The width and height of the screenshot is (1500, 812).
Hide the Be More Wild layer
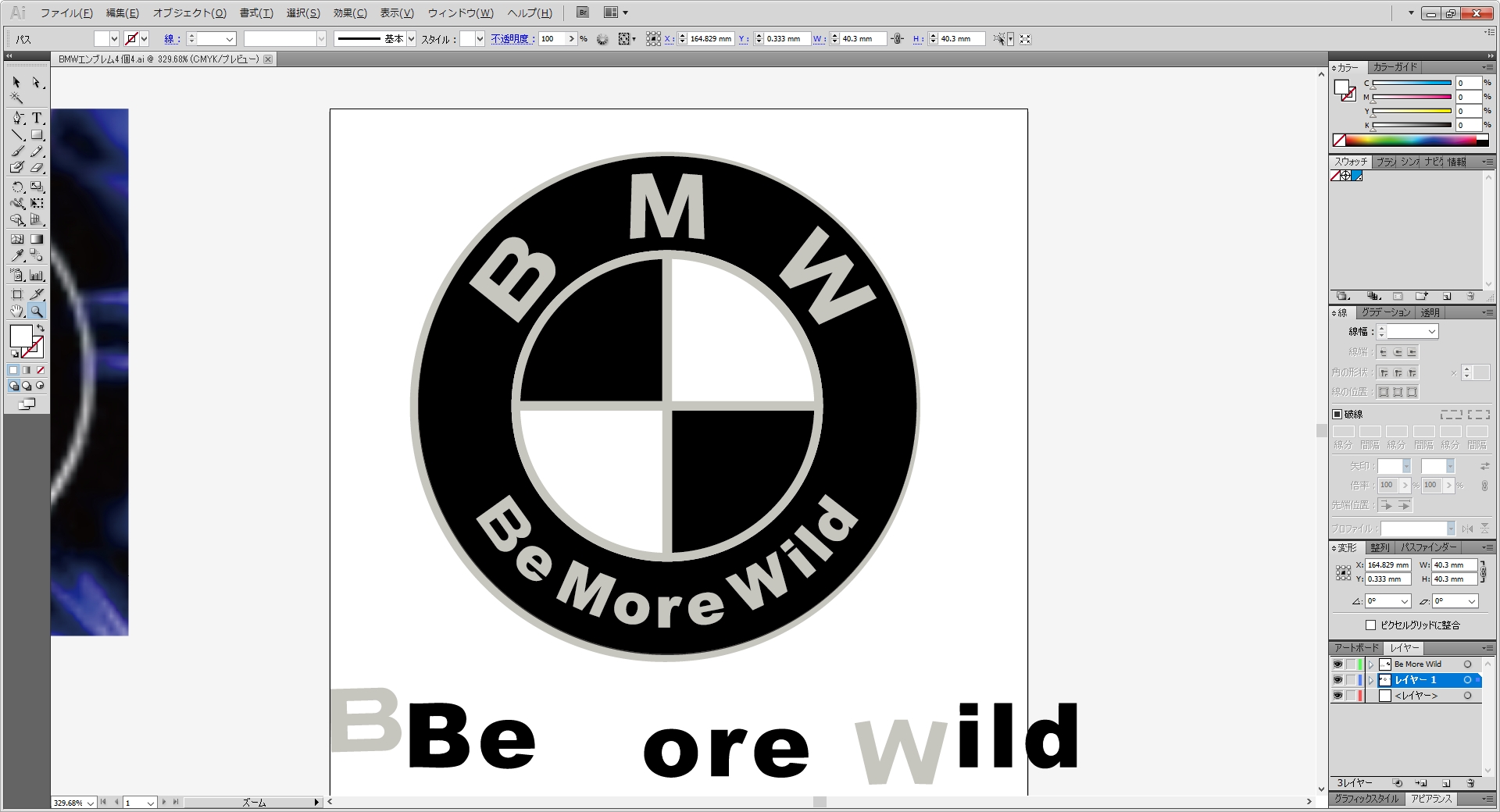1337,664
